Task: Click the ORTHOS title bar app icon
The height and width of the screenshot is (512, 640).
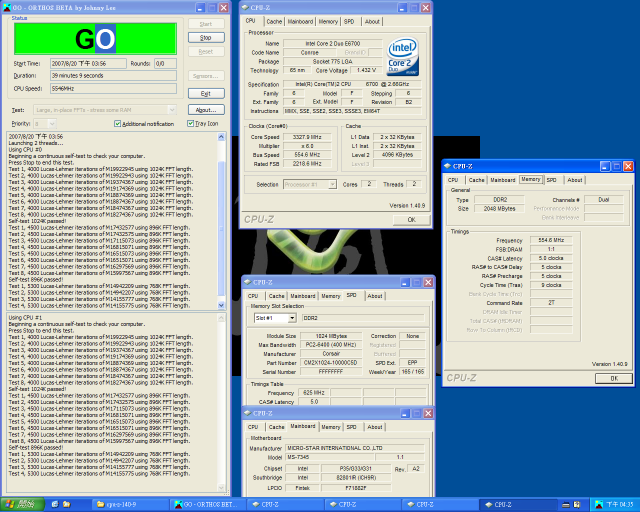Action: (7, 7)
